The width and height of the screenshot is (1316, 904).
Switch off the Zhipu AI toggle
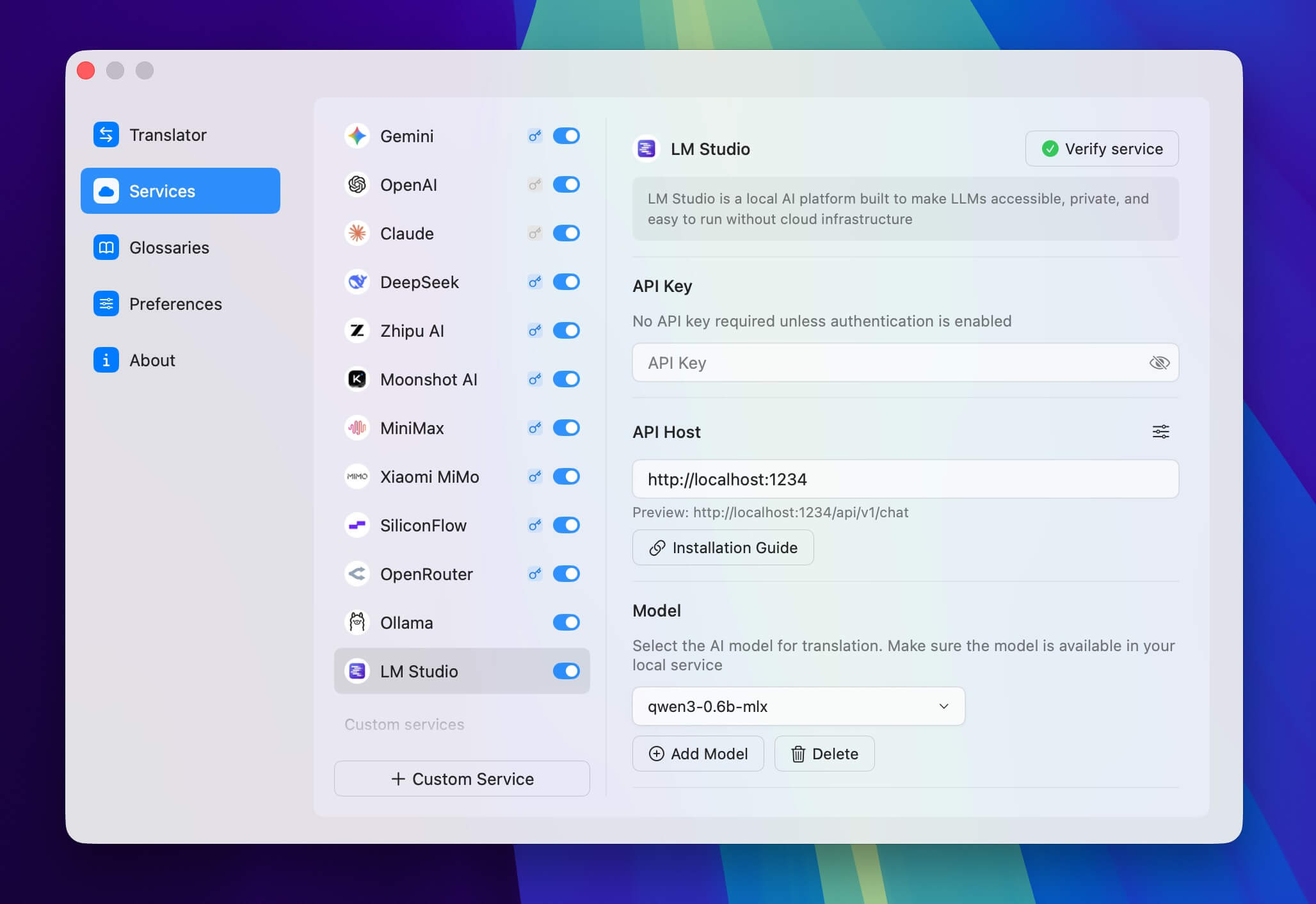point(566,330)
